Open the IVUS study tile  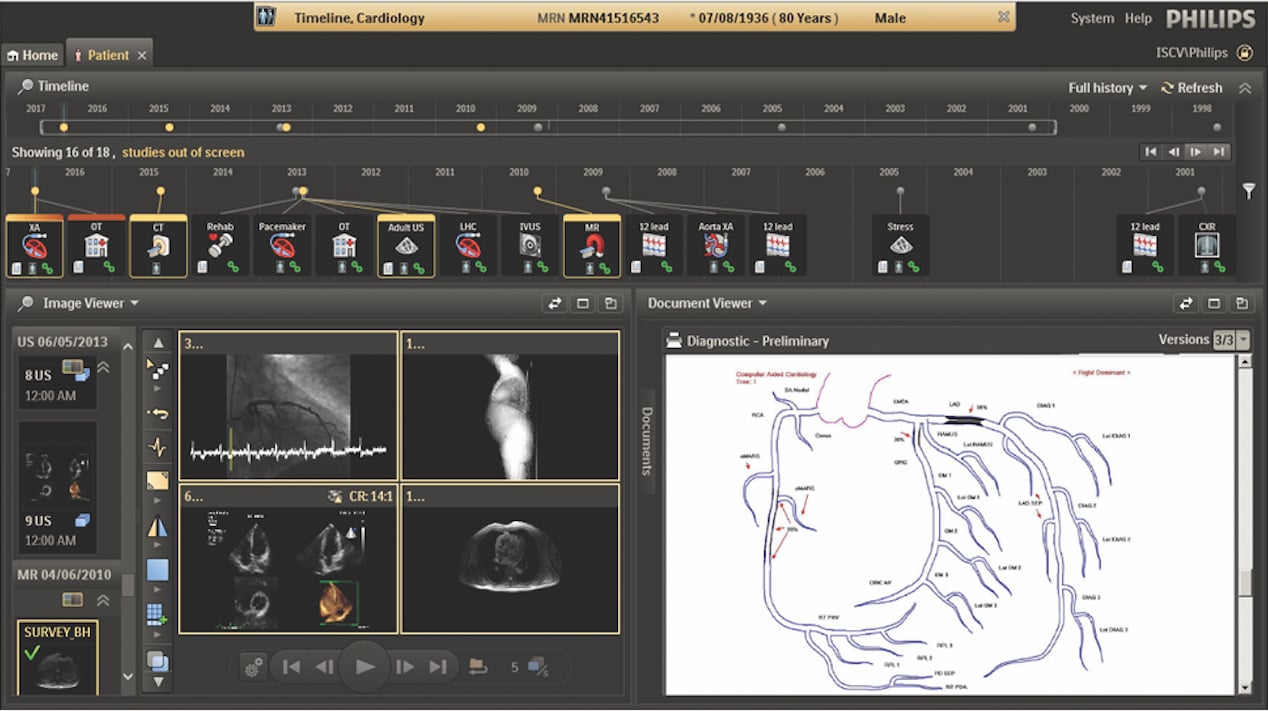[529, 245]
